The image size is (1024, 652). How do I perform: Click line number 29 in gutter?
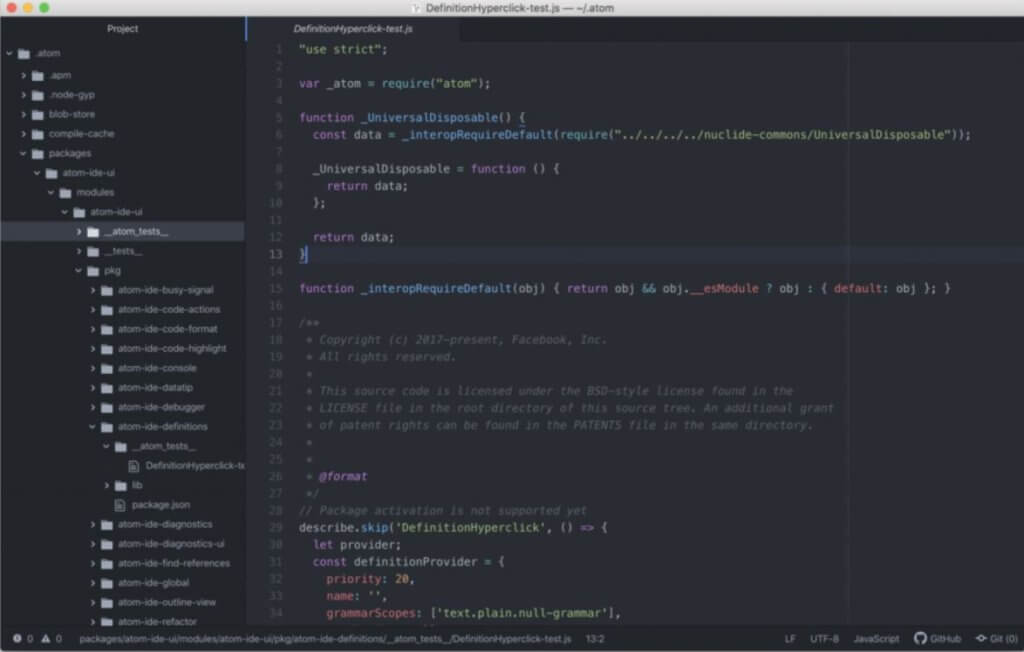[x=276, y=527]
